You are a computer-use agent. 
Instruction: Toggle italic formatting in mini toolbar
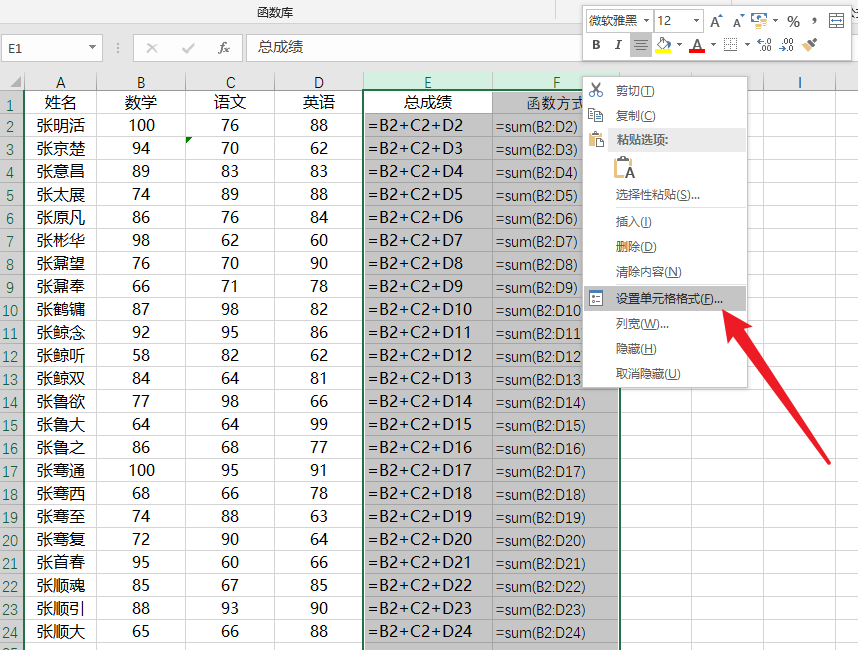[618, 45]
